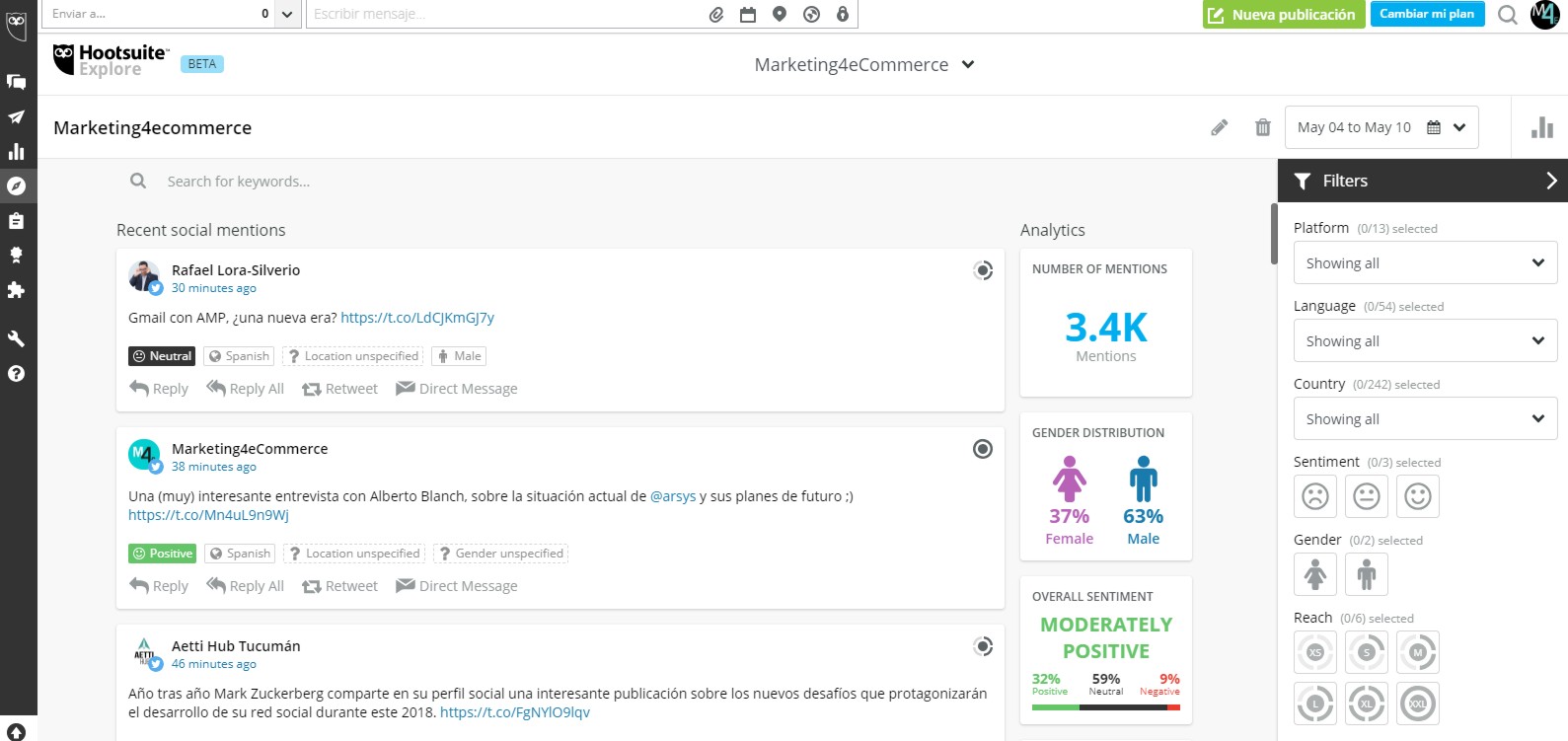The image size is (1568, 741).
Task: Send Direct Message to Rafael Lora-Silverio
Action: point(456,389)
